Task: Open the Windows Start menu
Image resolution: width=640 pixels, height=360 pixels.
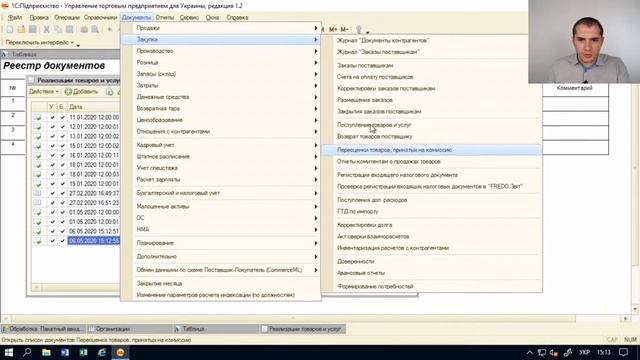Action: (x=9, y=352)
